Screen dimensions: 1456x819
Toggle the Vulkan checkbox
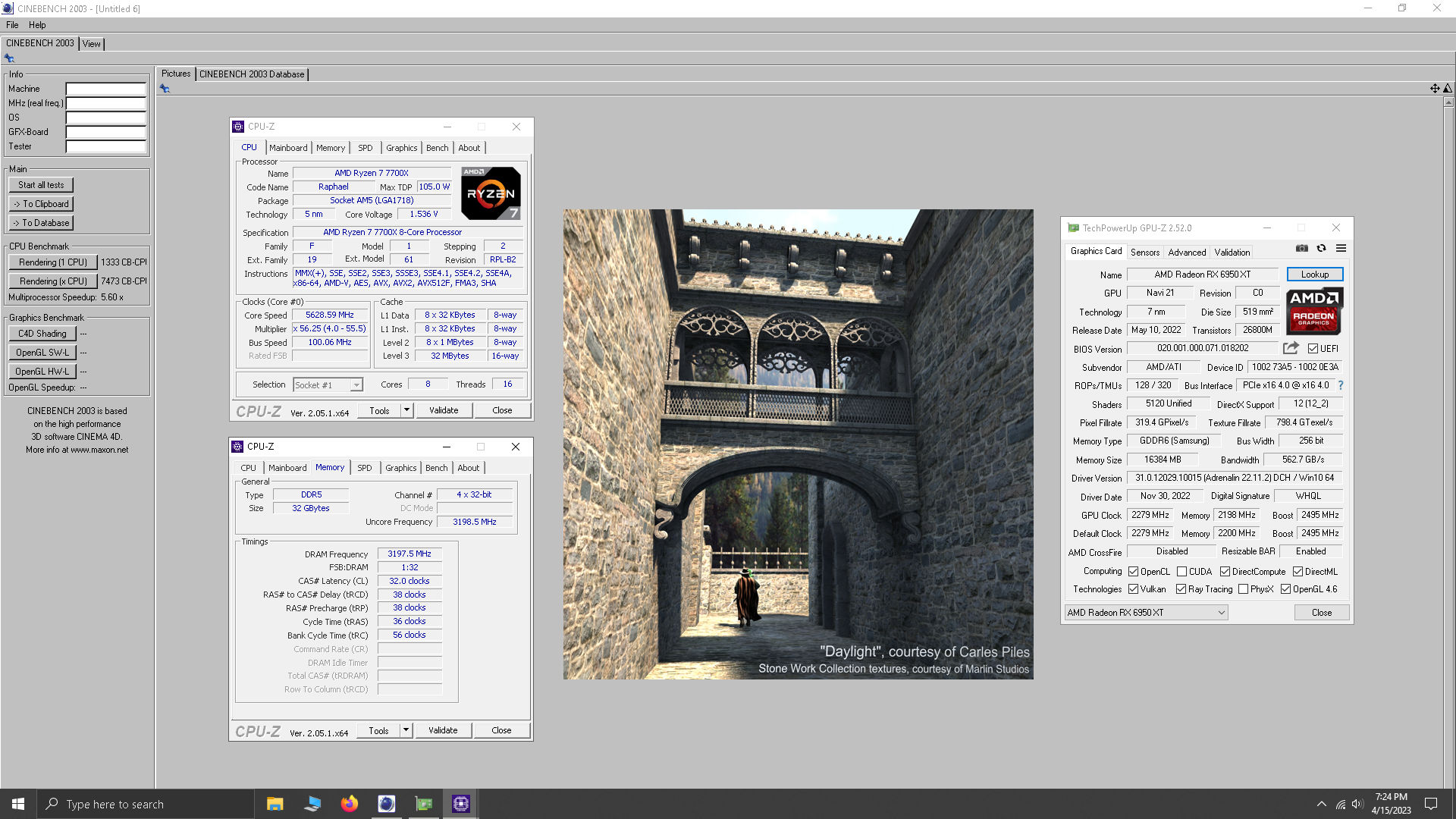[1133, 589]
